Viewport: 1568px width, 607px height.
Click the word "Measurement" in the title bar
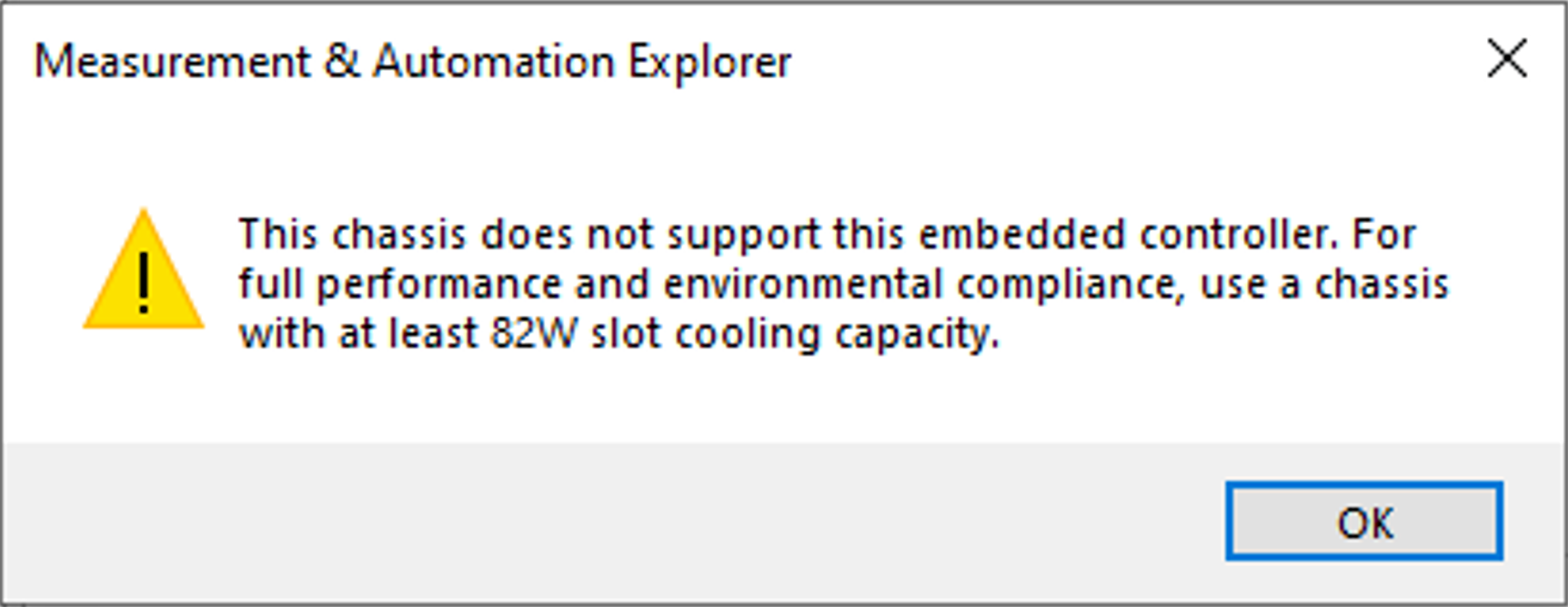[x=173, y=62]
